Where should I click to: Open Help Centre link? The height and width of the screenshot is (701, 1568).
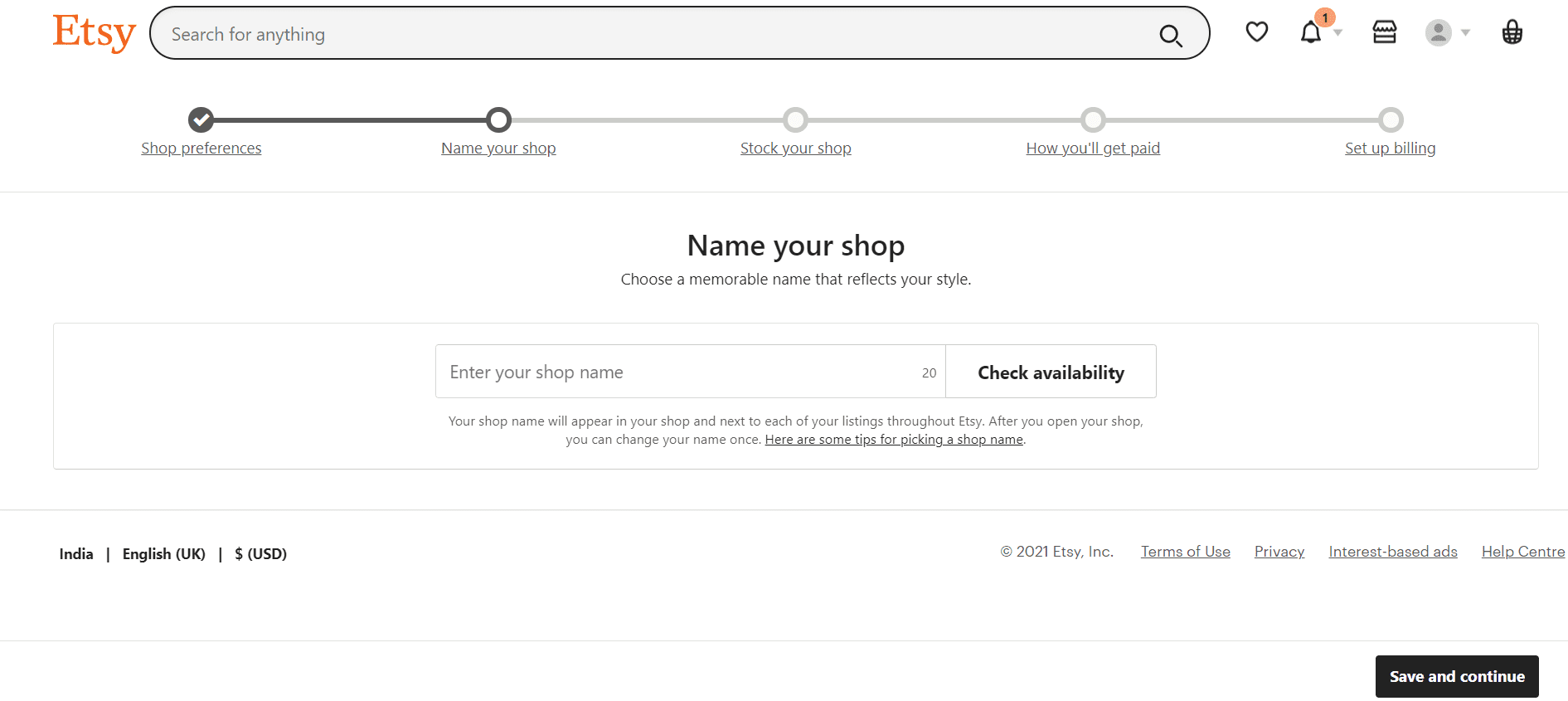tap(1523, 552)
